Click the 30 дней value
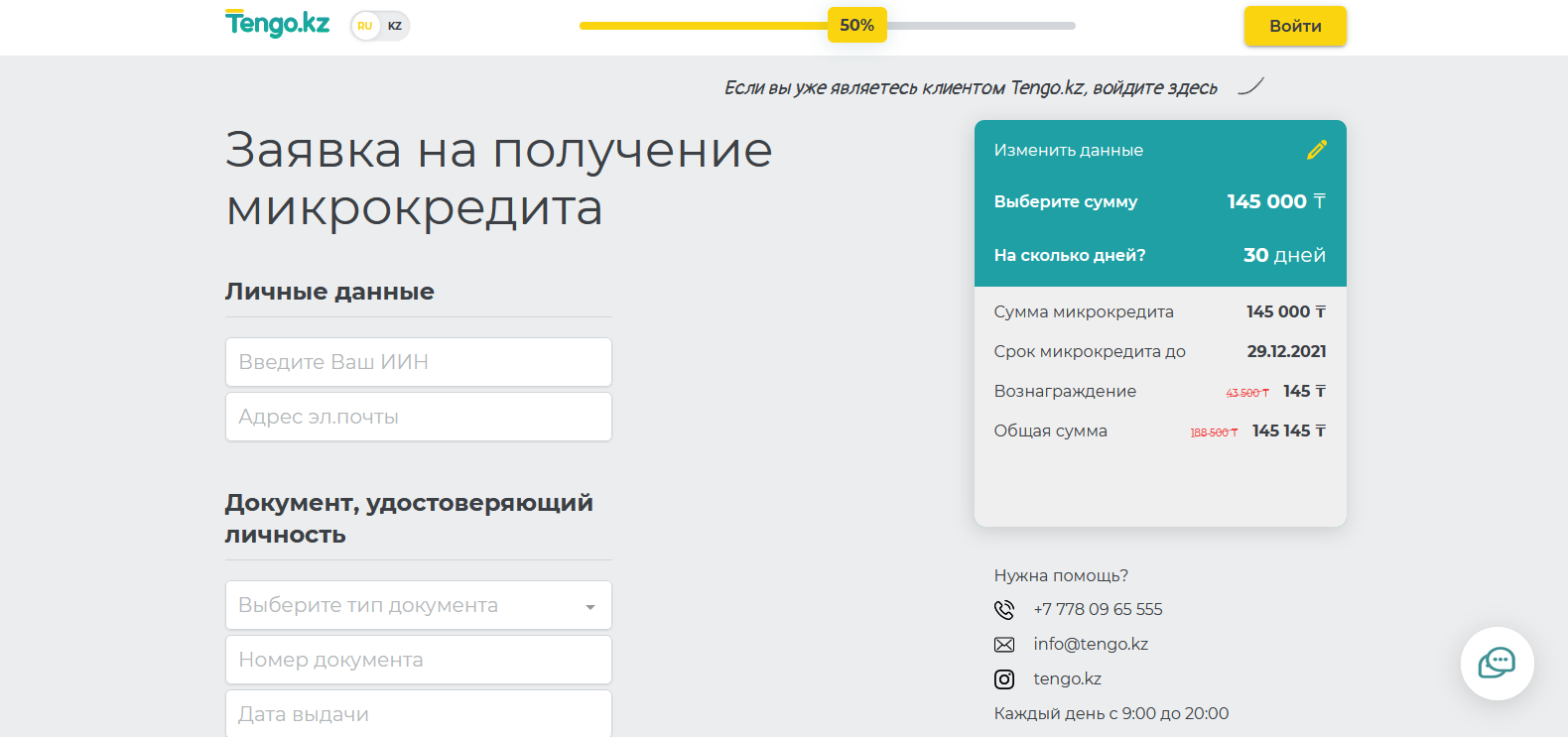1568x737 pixels. [1284, 255]
